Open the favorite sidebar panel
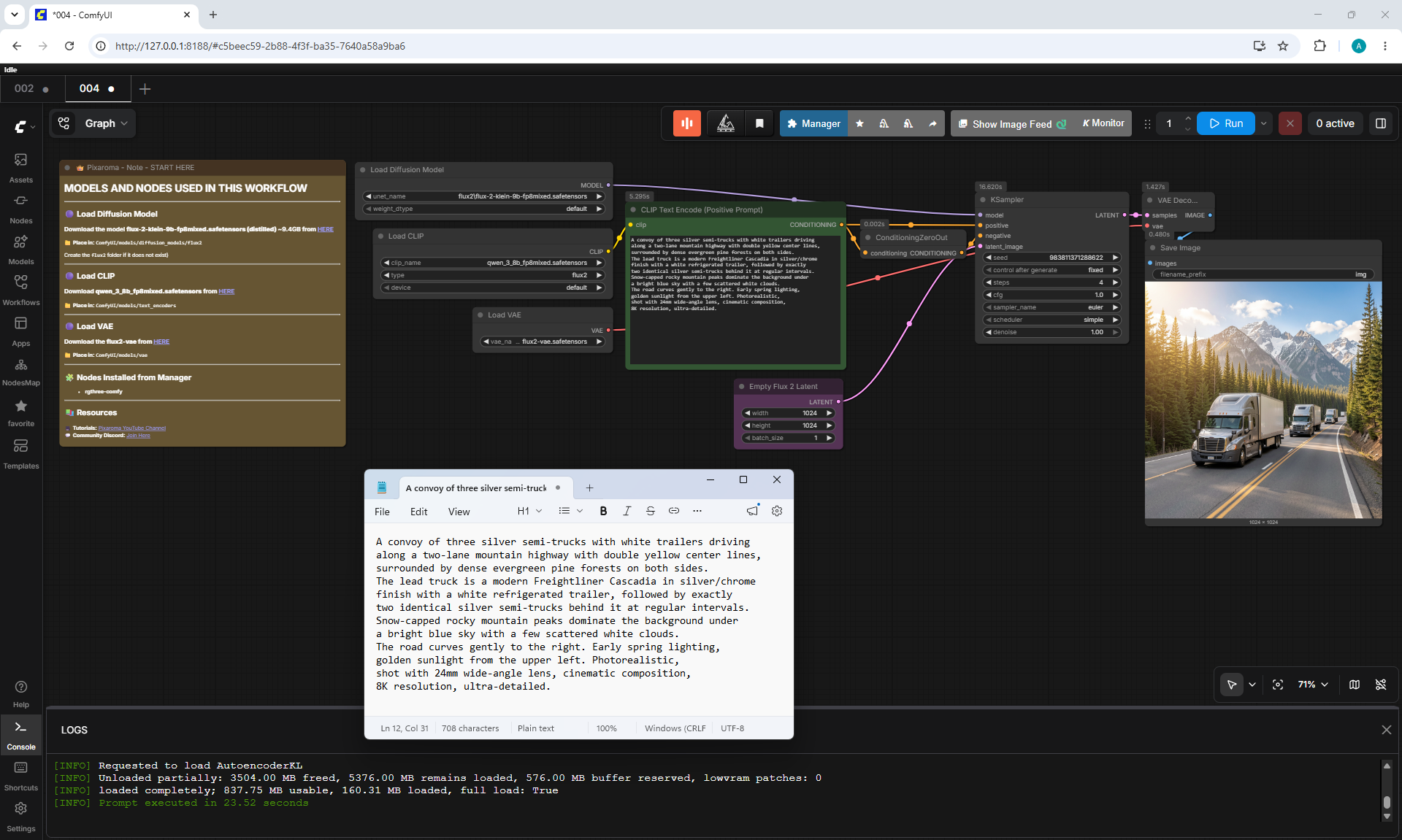Image resolution: width=1402 pixels, height=840 pixels. tap(21, 412)
